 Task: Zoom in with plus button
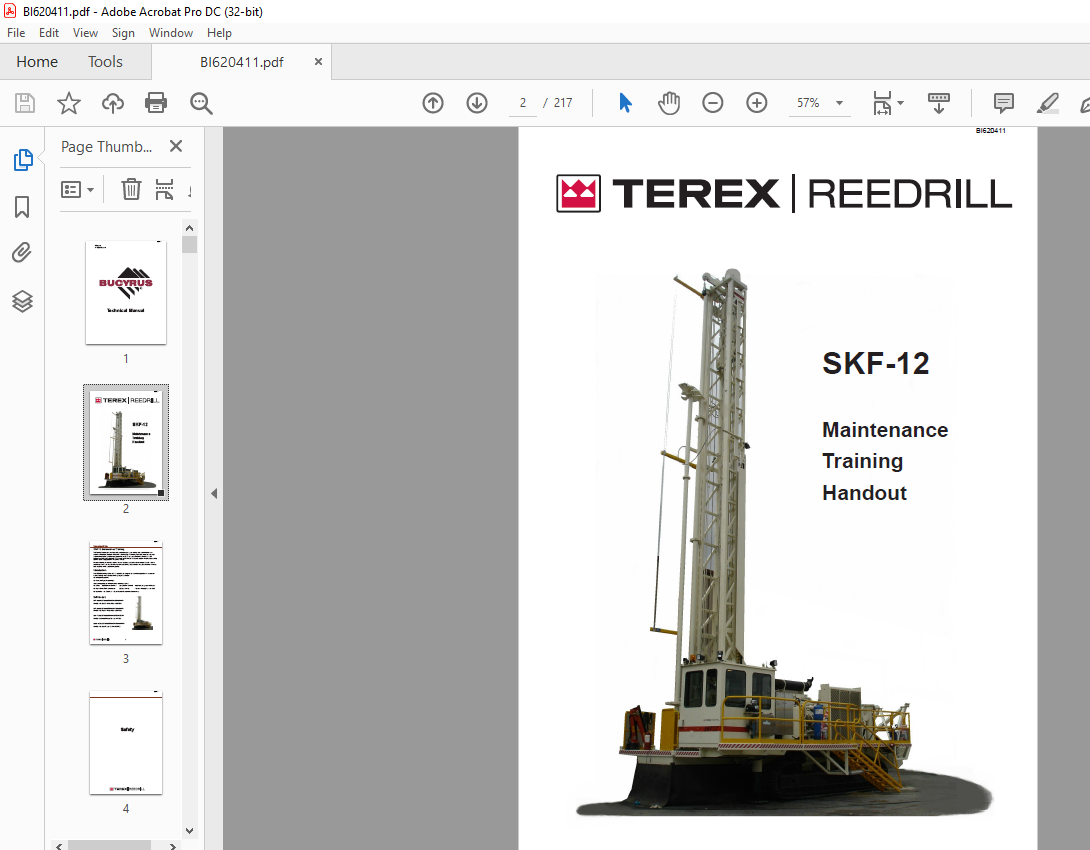756,104
